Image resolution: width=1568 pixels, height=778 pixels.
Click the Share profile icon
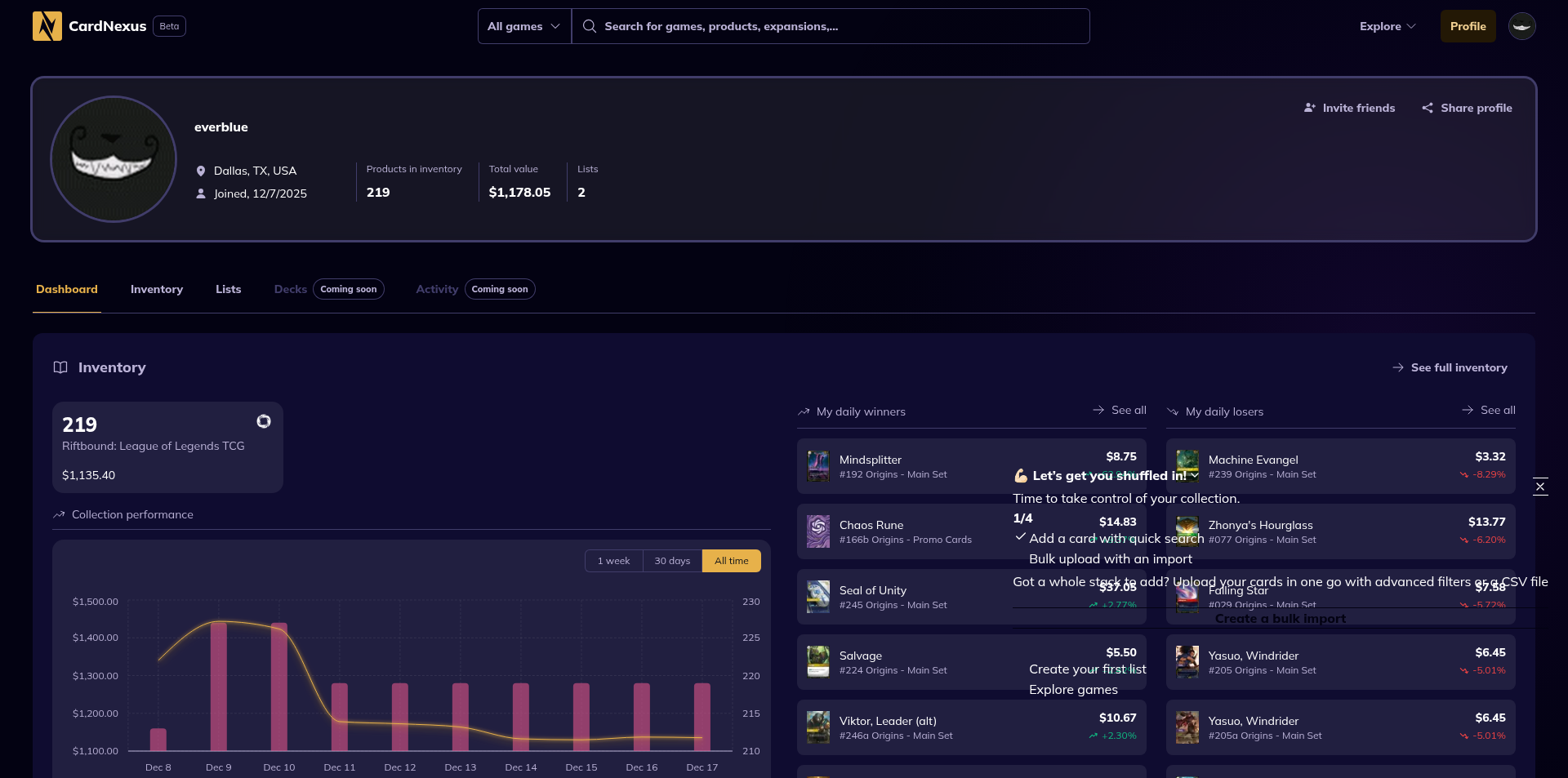pyautogui.click(x=1428, y=108)
